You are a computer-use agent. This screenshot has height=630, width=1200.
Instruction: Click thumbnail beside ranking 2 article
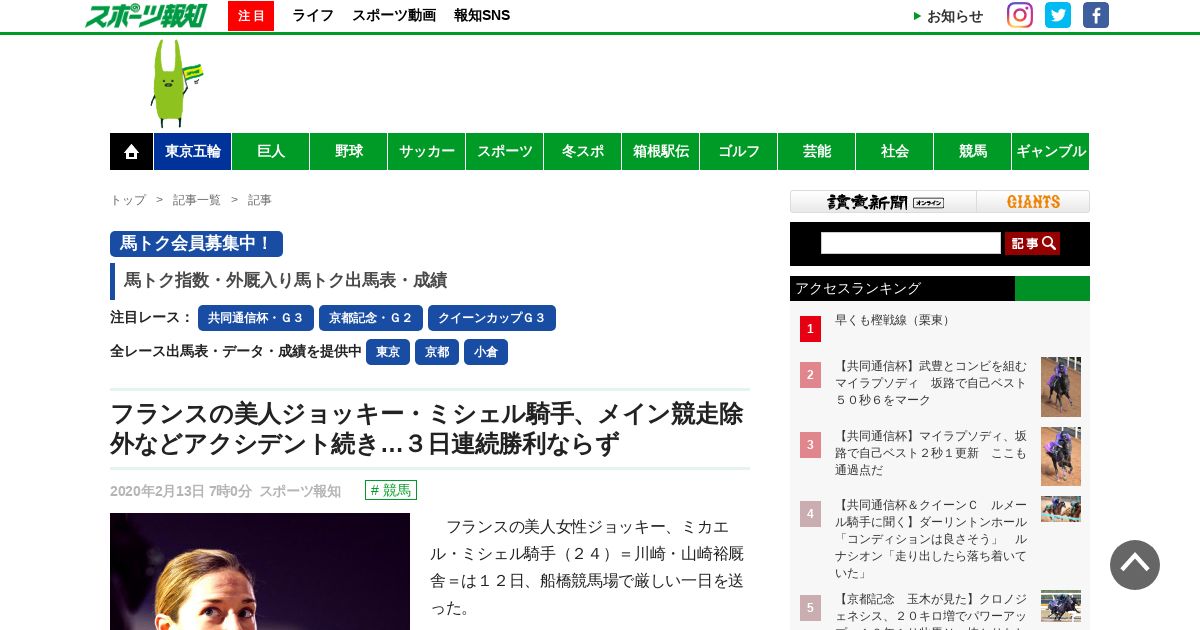click(1061, 387)
